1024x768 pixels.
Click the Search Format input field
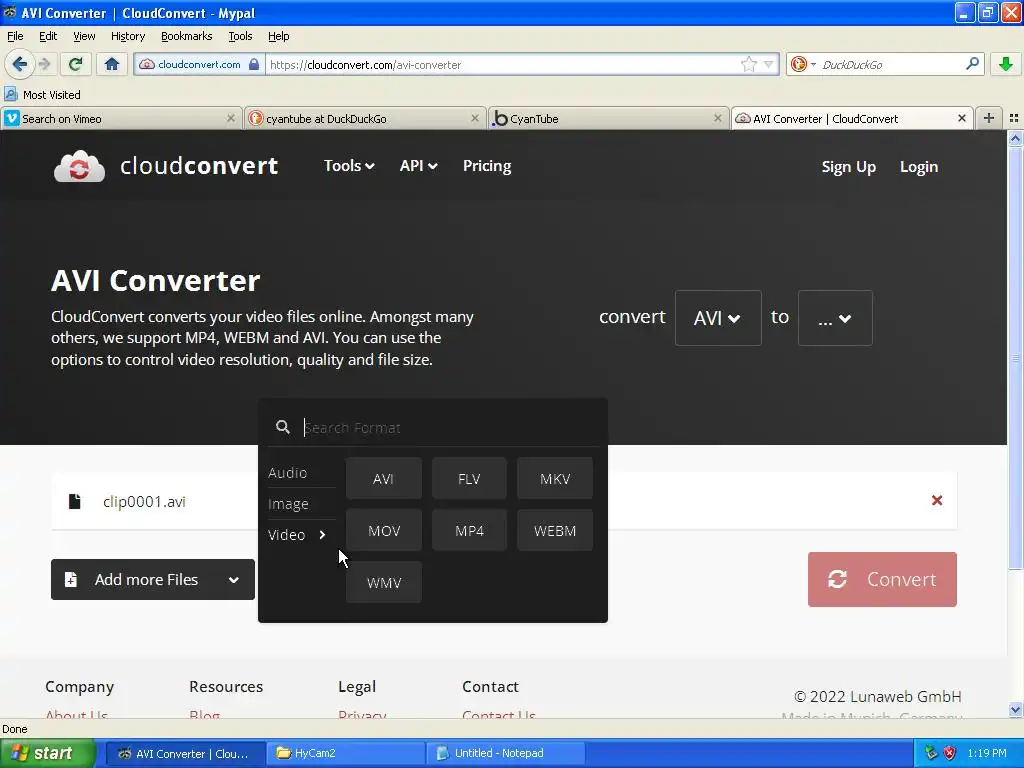click(451, 428)
